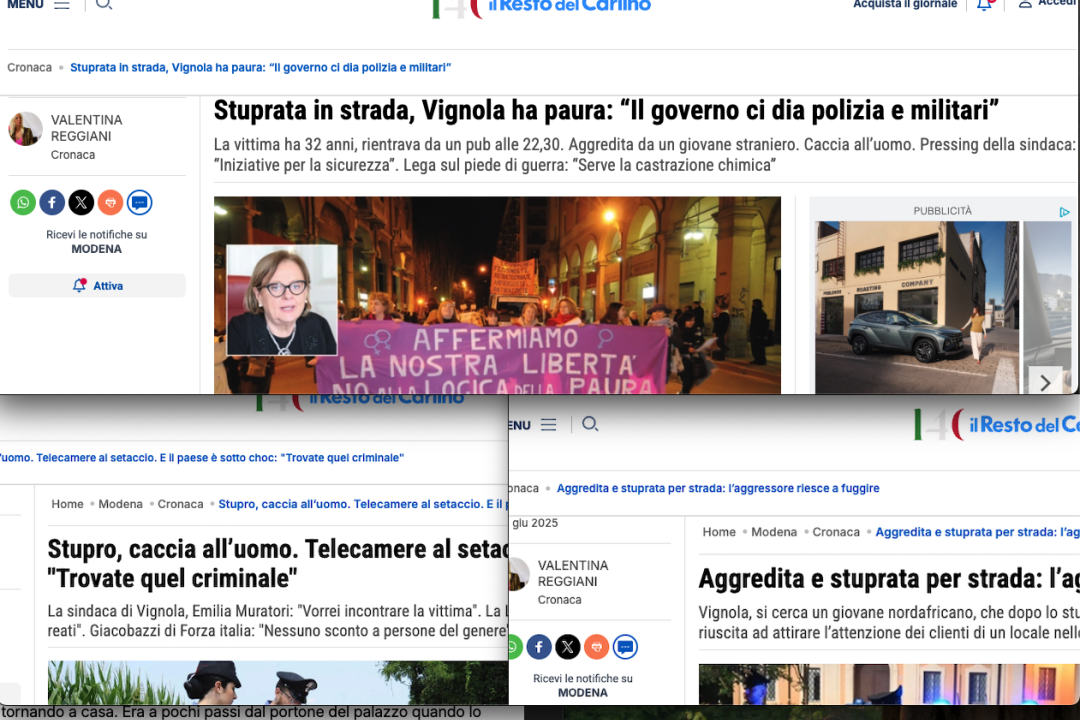Open comments icon in top window sidebar
The width and height of the screenshot is (1080, 720).
tap(139, 203)
